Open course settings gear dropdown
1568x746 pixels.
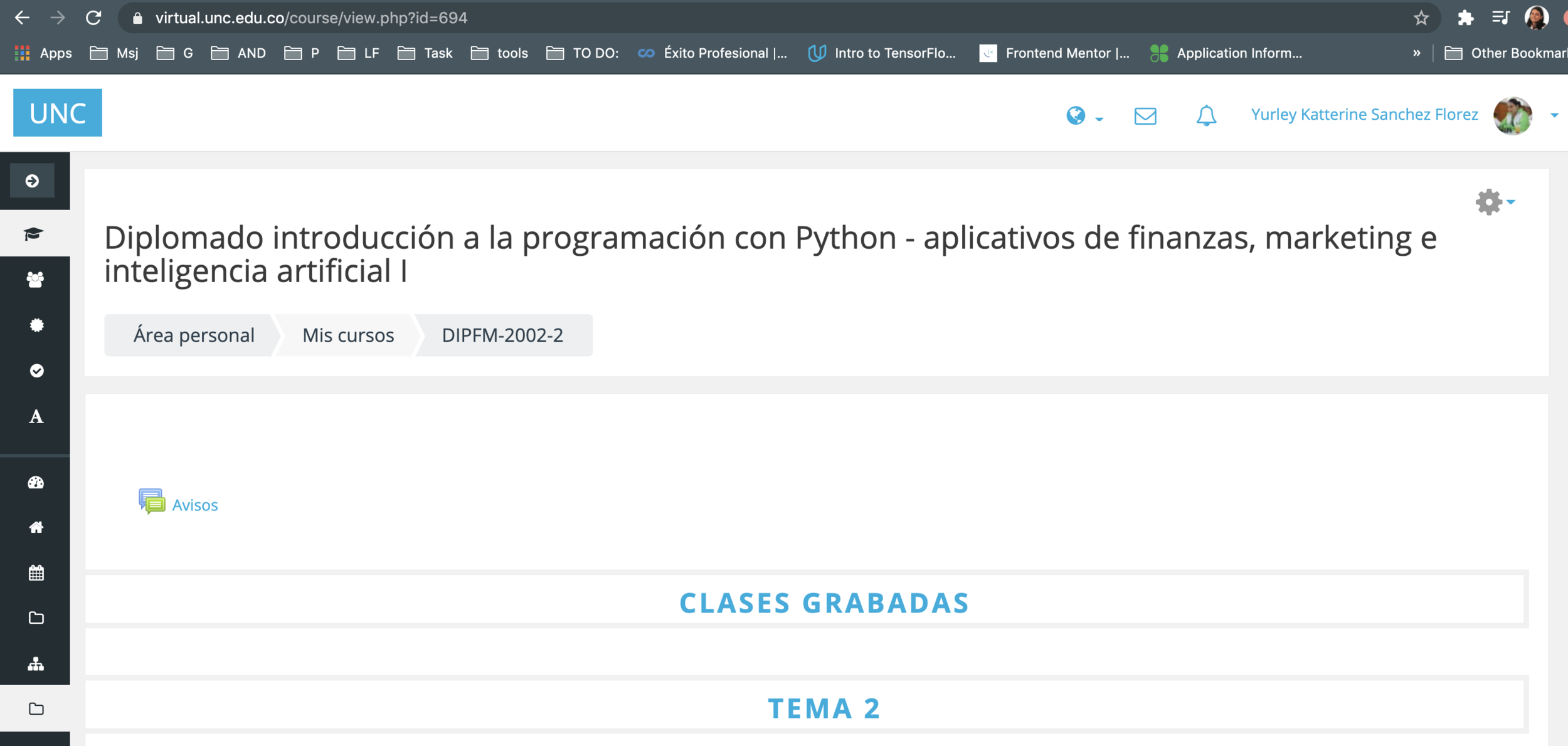pyautogui.click(x=1495, y=202)
